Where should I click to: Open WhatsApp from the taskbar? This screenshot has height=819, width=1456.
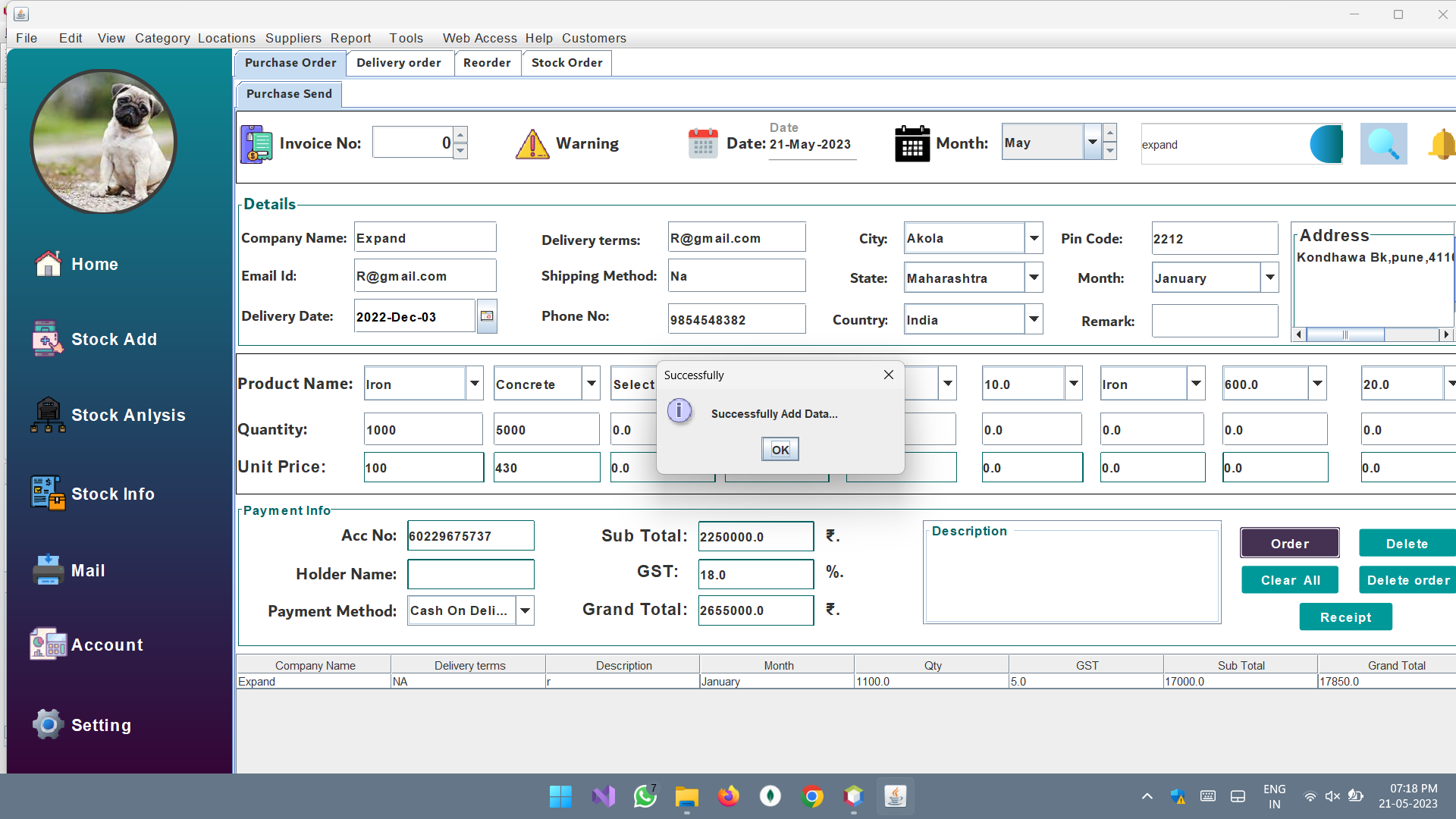tap(645, 796)
